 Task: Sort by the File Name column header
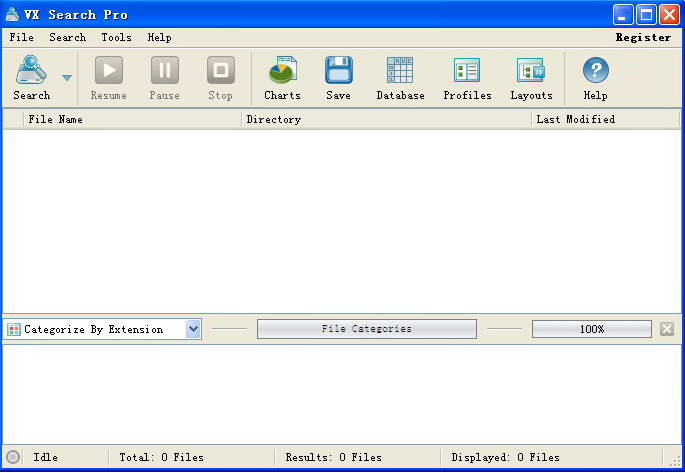(x=132, y=119)
